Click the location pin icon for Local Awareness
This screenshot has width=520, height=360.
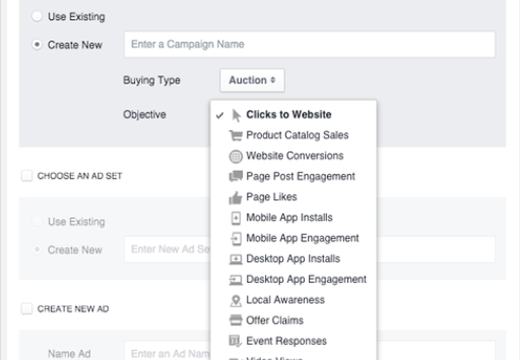(236, 301)
